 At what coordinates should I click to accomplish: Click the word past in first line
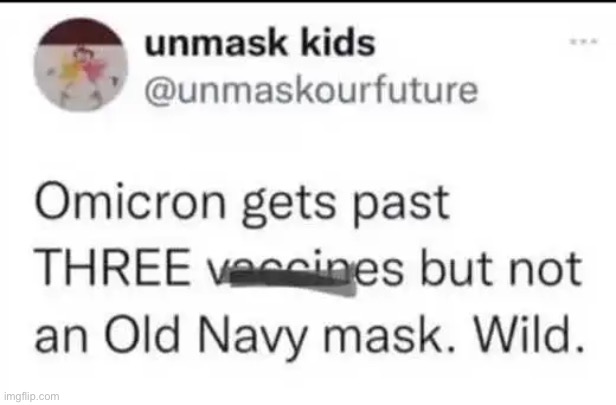coord(401,205)
